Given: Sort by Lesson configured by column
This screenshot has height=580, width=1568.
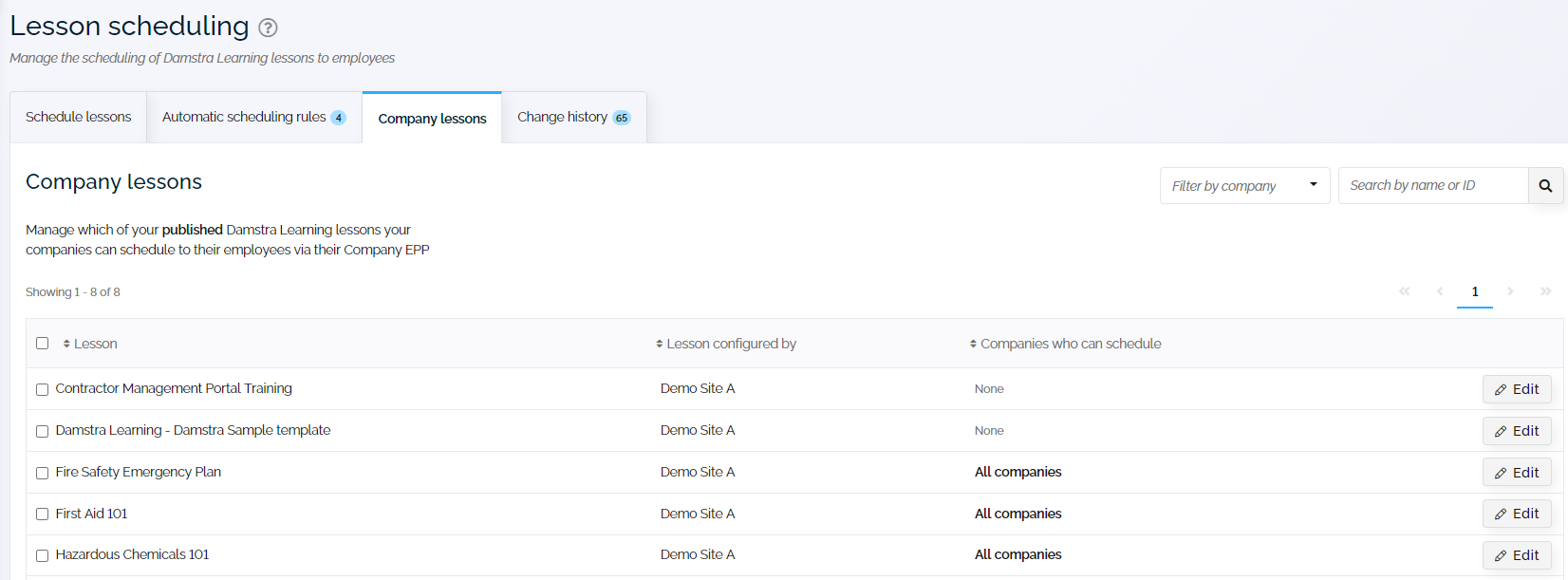Looking at the screenshot, I should [726, 344].
